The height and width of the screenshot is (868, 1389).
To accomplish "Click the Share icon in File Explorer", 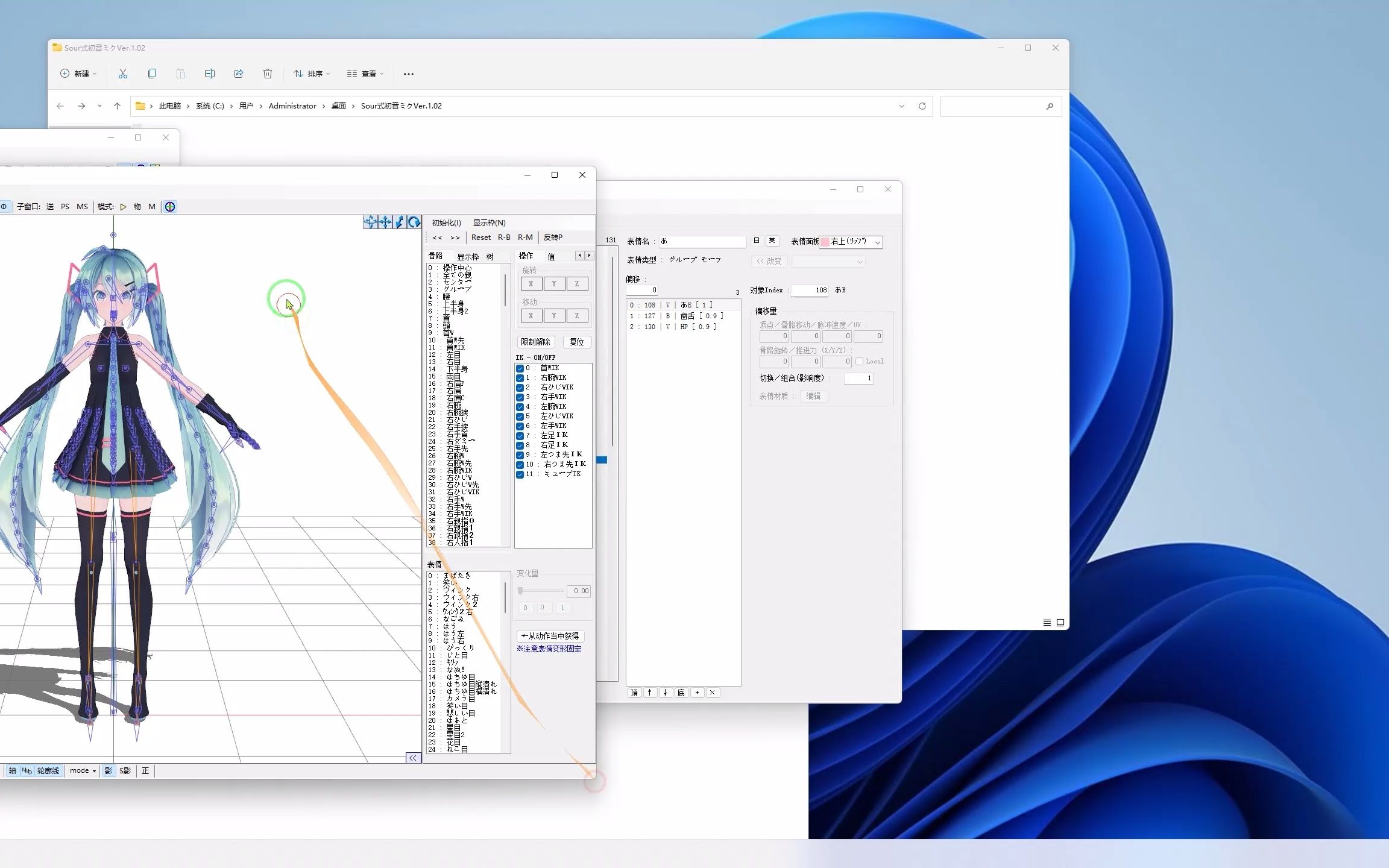I will pyautogui.click(x=239, y=74).
